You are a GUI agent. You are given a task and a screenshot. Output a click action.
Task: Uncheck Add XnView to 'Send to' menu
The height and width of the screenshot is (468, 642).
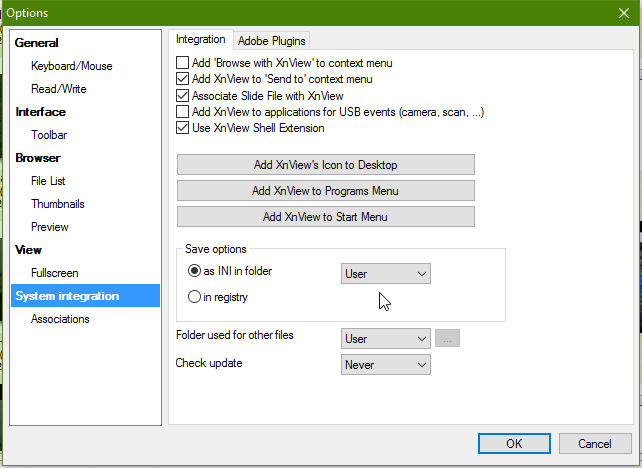tap(182, 79)
